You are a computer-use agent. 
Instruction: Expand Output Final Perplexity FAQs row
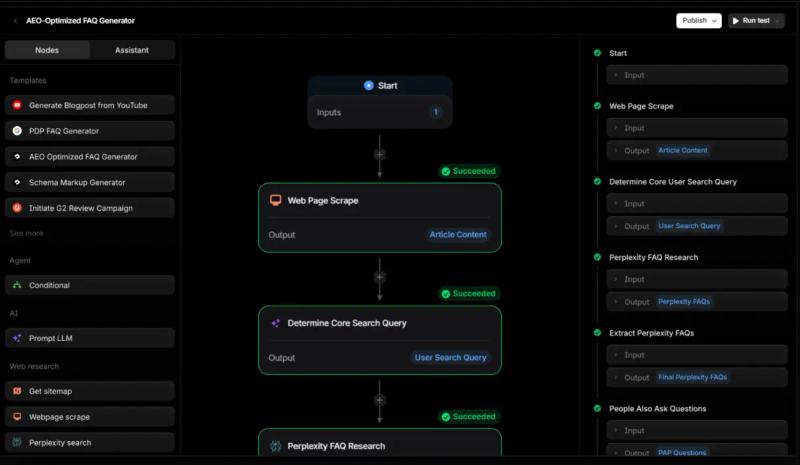point(696,377)
